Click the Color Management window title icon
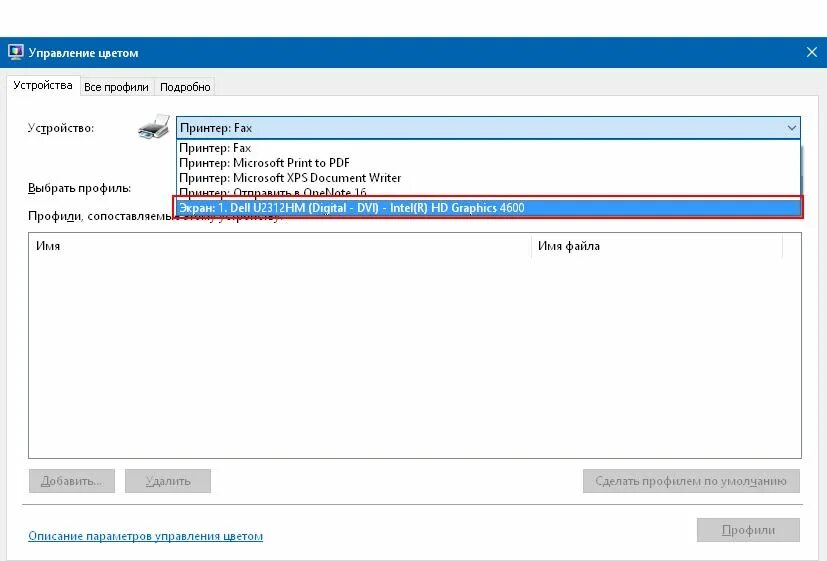The image size is (827, 561). [x=16, y=52]
